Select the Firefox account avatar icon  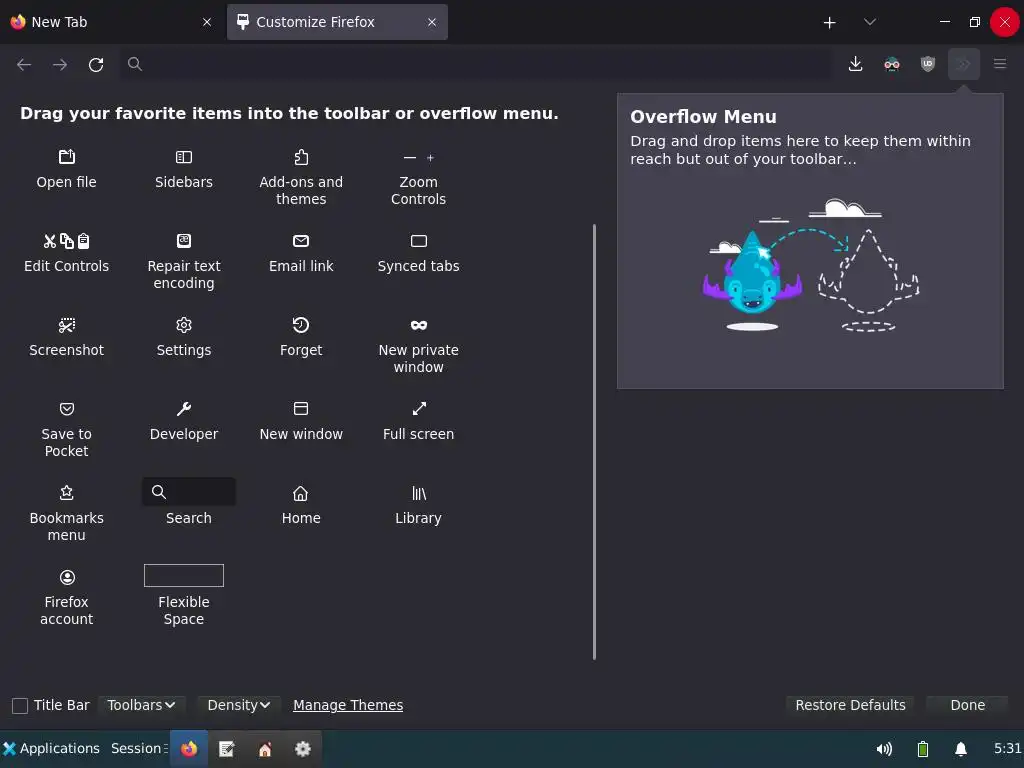pyautogui.click(x=67, y=577)
